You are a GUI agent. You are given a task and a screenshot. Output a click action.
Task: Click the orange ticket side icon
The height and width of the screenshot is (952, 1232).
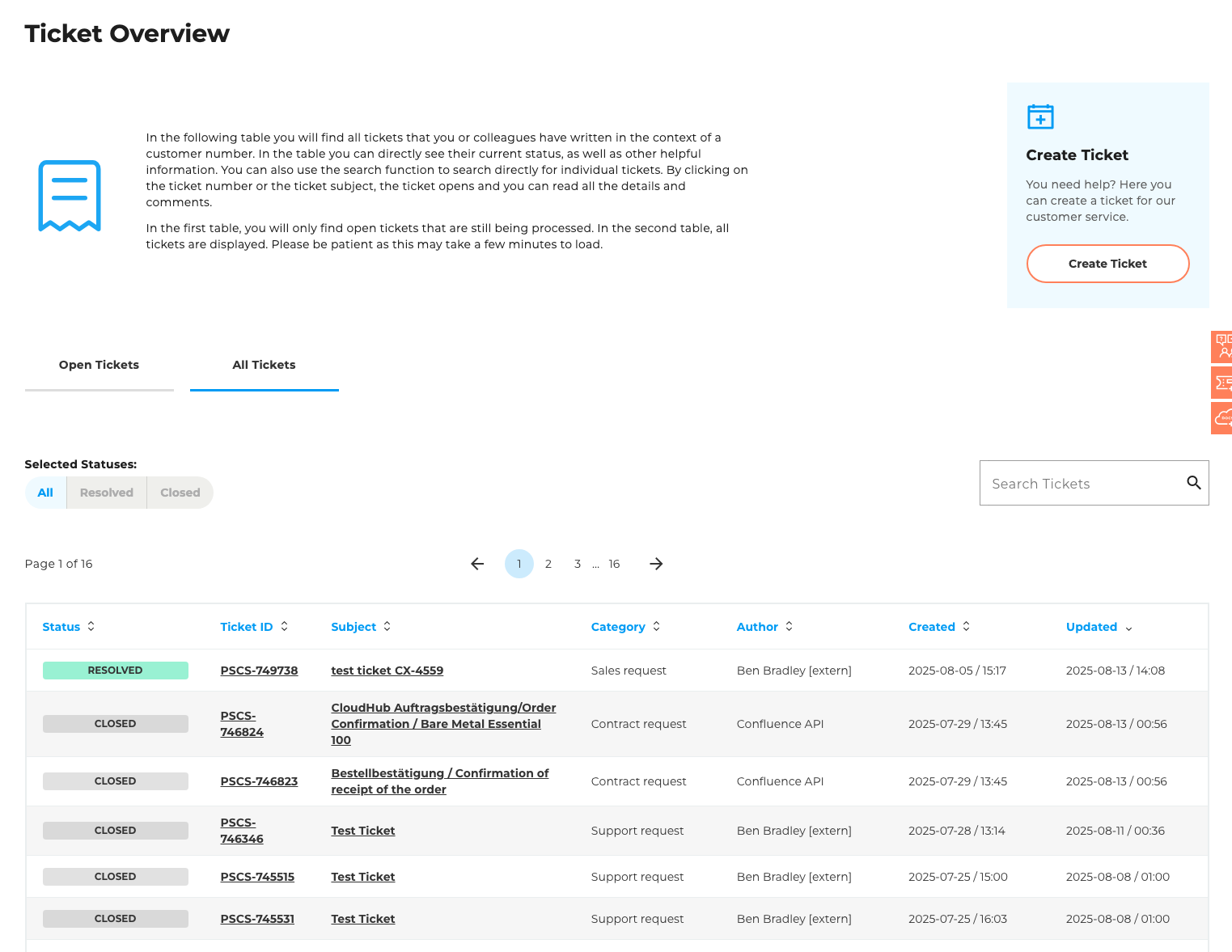click(1222, 383)
